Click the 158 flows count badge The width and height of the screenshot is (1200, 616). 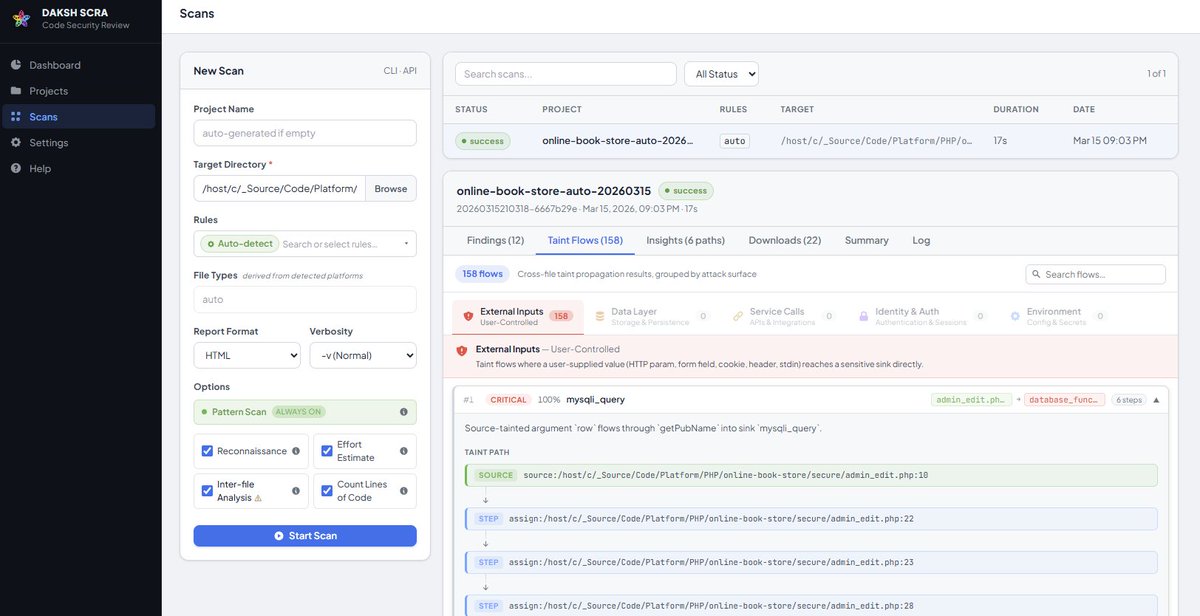point(482,274)
